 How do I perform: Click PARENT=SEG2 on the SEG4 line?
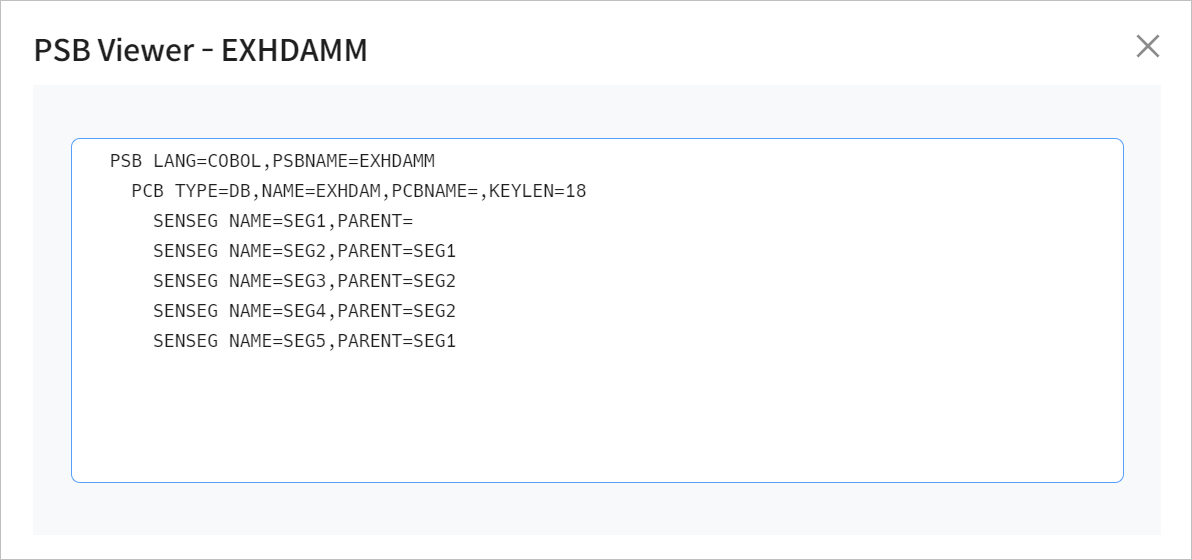(396, 311)
